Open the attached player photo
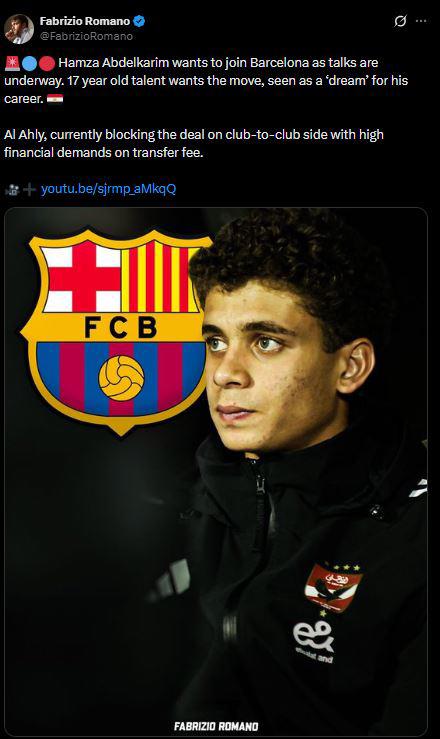Image resolution: width=440 pixels, height=739 pixels. [216, 472]
